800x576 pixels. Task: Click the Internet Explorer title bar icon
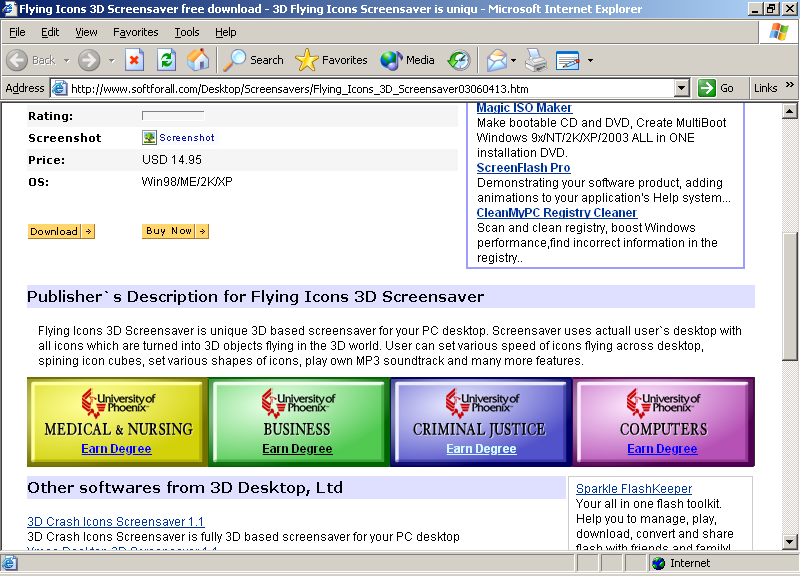[9, 9]
